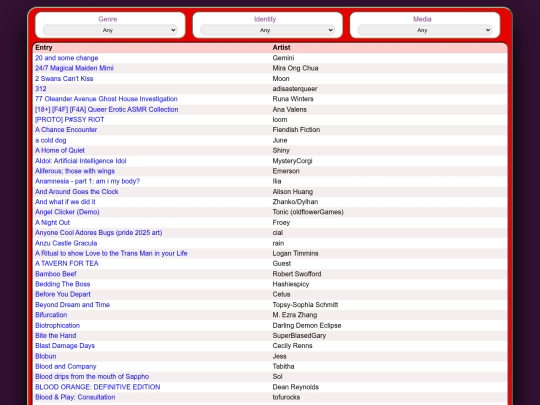
Task: Open 'Aliferous; those with wings' link
Action: tap(75, 171)
